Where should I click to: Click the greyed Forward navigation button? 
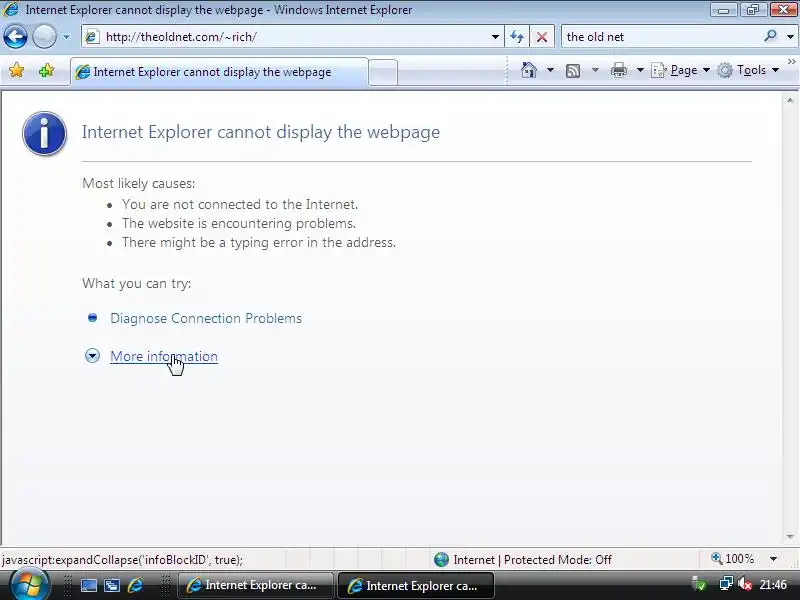click(x=44, y=37)
